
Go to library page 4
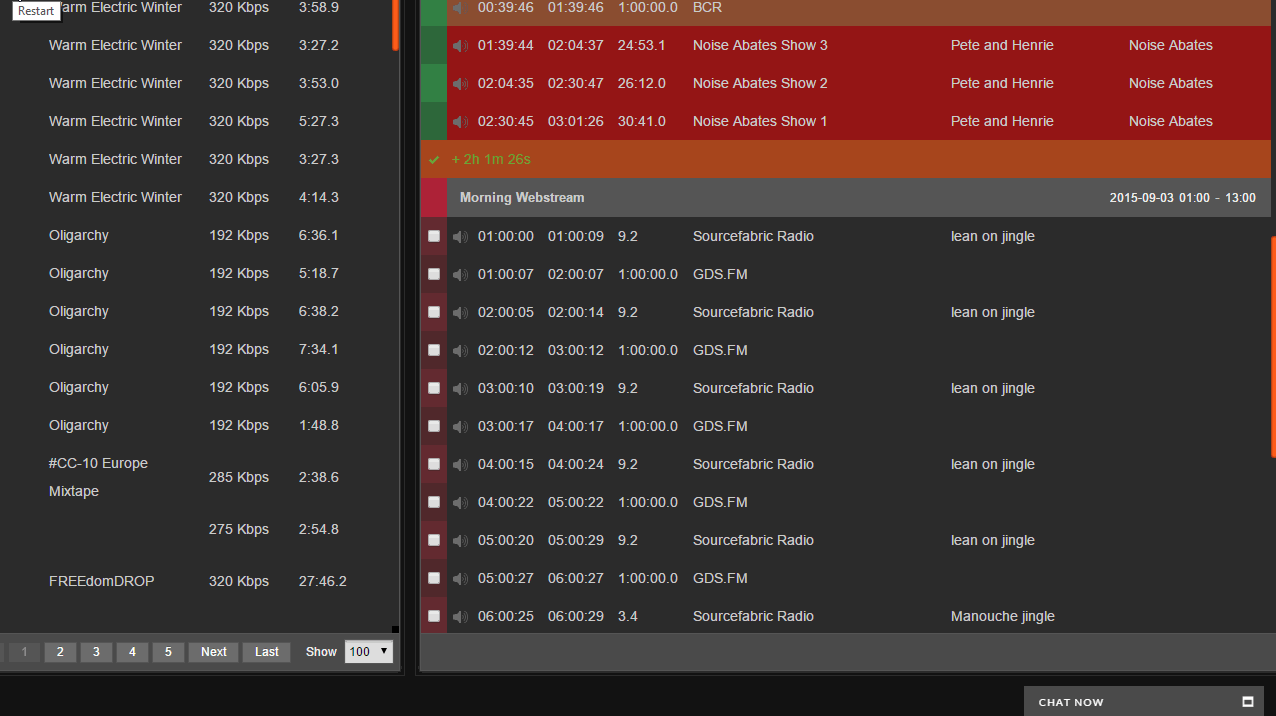pos(132,652)
